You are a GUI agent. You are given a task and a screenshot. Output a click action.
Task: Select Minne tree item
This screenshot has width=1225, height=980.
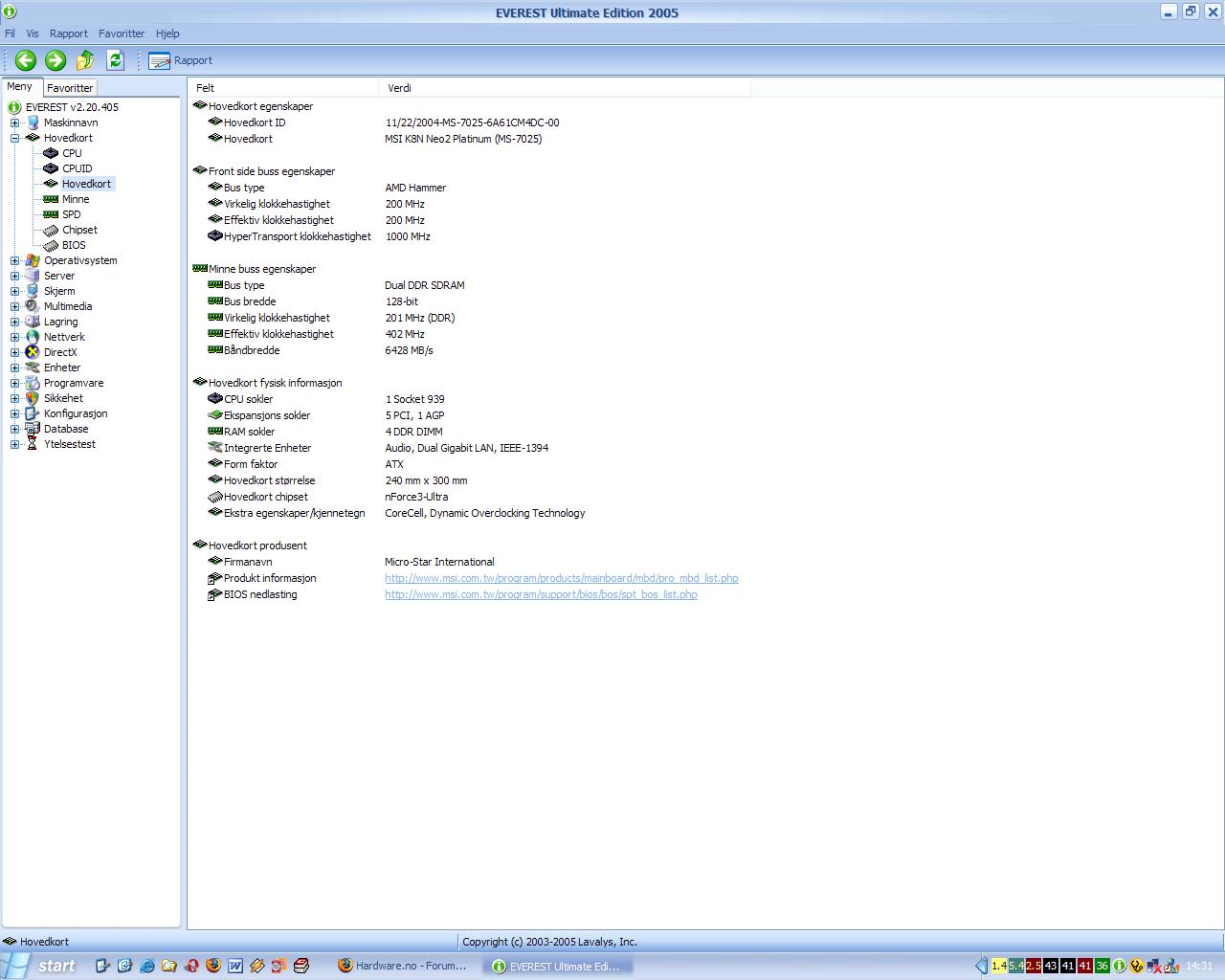click(x=76, y=199)
